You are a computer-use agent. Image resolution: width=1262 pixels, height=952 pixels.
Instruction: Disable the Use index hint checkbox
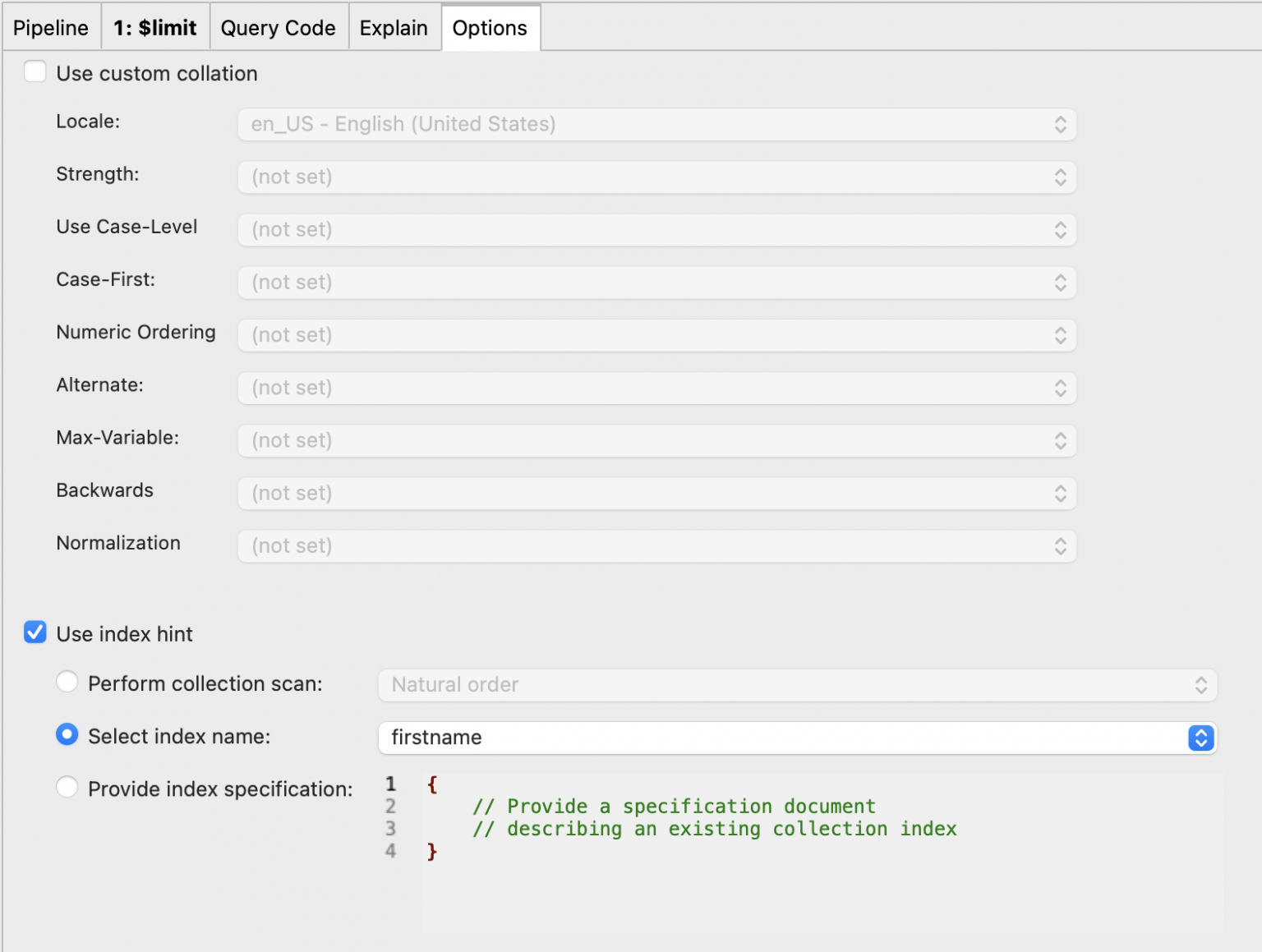pyautogui.click(x=35, y=632)
